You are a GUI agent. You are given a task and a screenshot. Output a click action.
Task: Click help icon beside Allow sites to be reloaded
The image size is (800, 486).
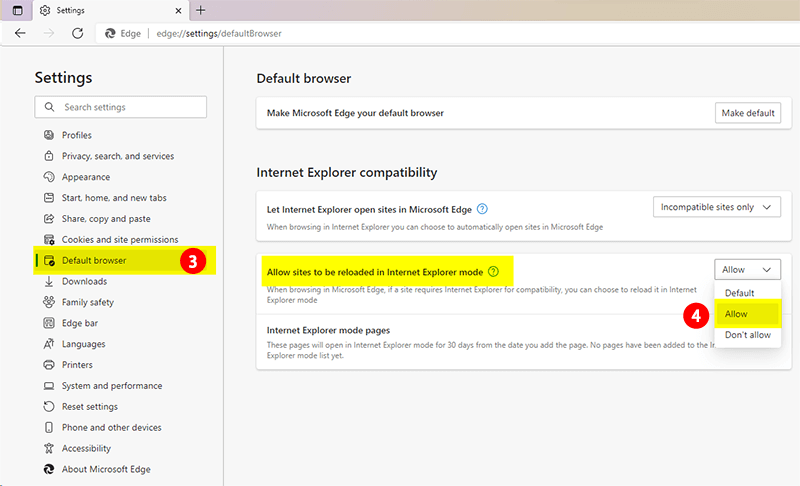[493, 272]
